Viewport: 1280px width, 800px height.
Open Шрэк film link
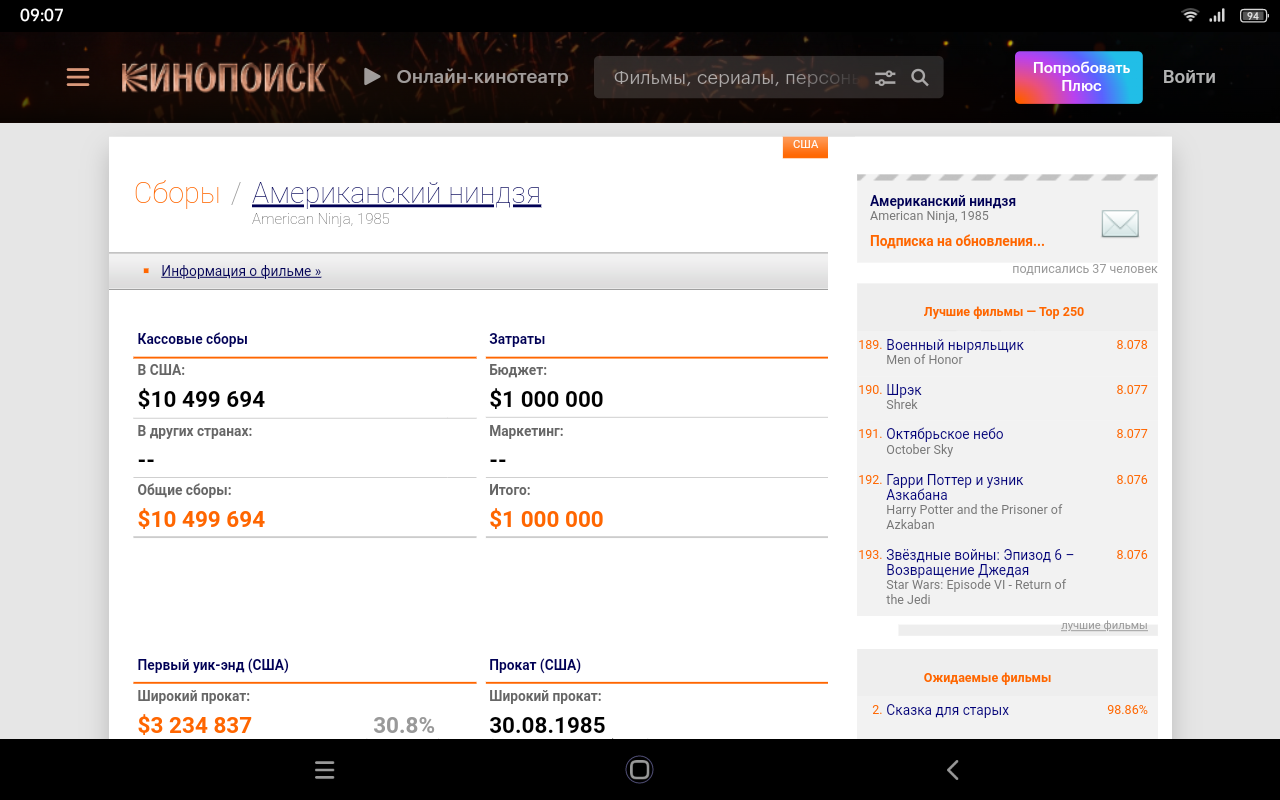(904, 390)
